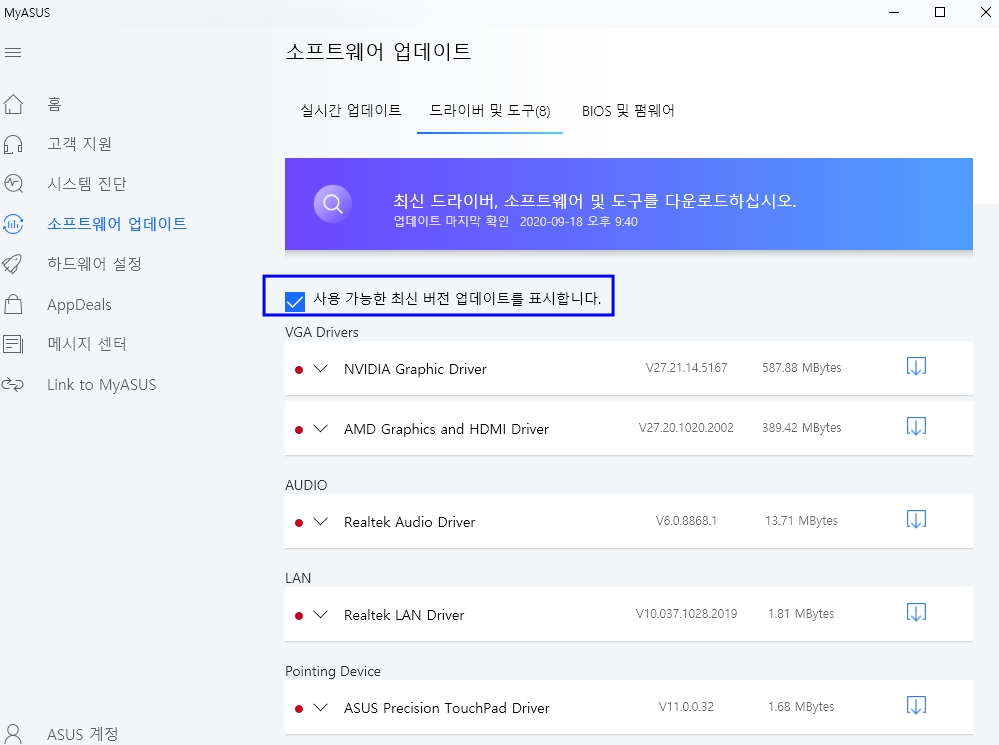Select the 드라이버 및 도구(8) tab
This screenshot has width=999, height=745.
[x=489, y=111]
